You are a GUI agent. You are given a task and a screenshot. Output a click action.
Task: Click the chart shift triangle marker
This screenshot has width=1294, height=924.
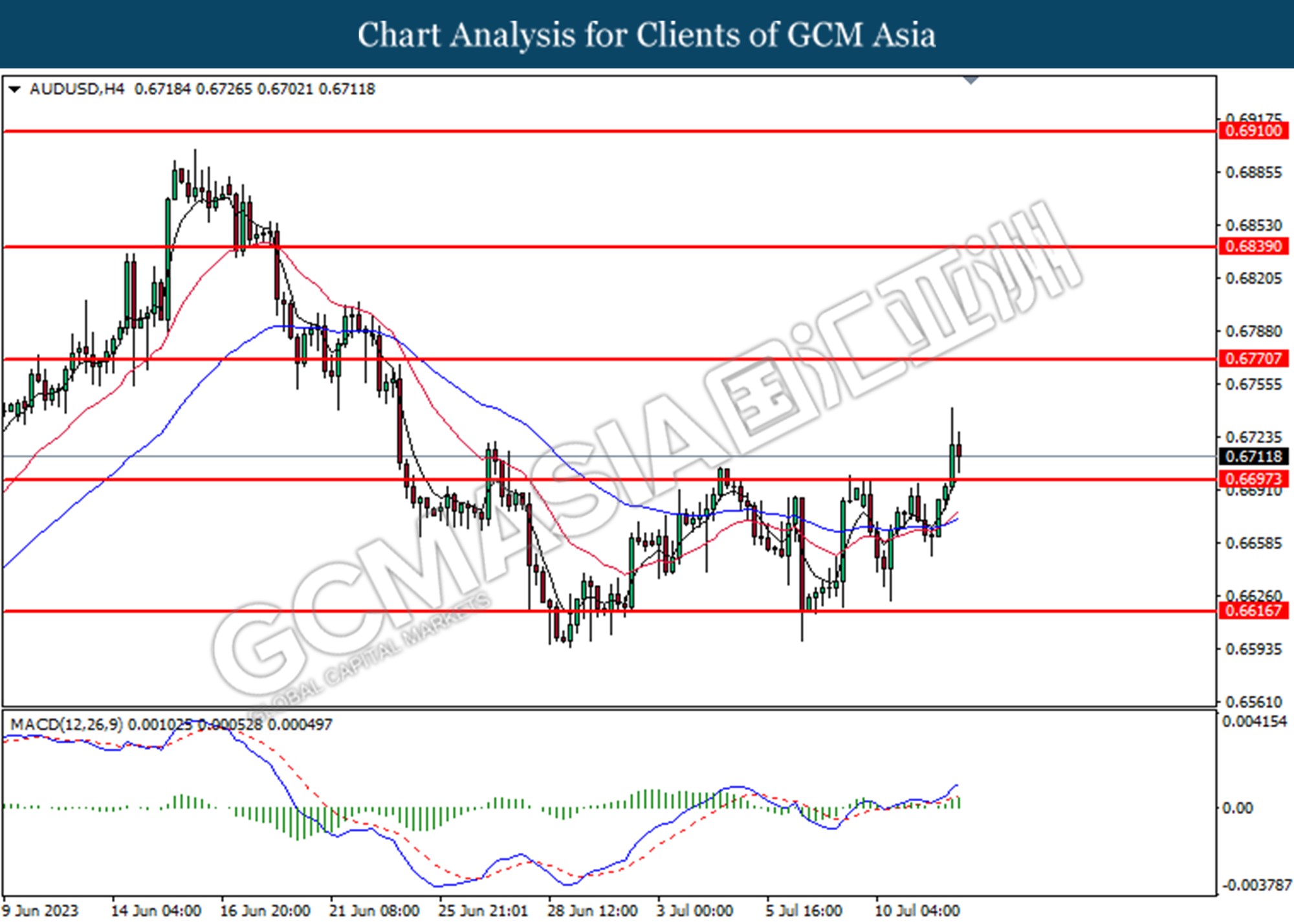pyautogui.click(x=970, y=81)
